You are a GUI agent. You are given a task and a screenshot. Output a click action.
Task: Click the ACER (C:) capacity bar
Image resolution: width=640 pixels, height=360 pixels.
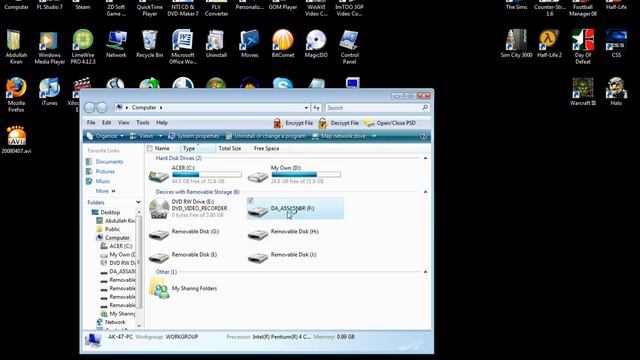pos(207,174)
